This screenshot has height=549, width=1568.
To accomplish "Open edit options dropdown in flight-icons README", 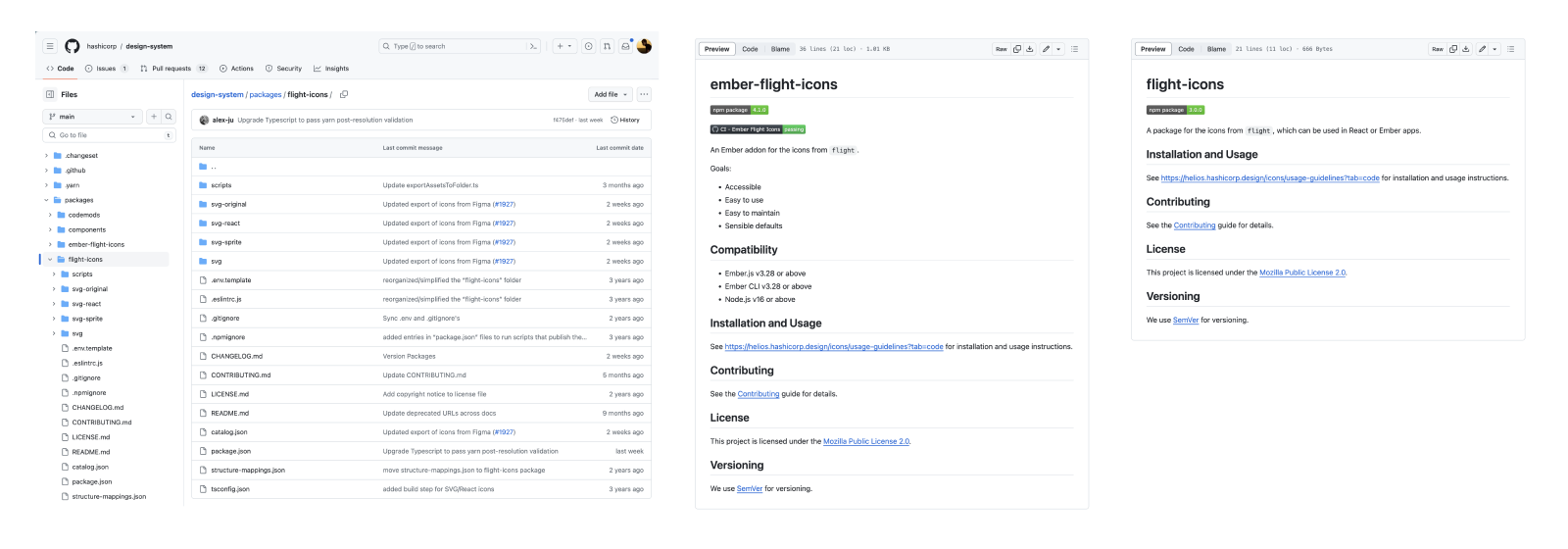I will click(x=1494, y=49).
